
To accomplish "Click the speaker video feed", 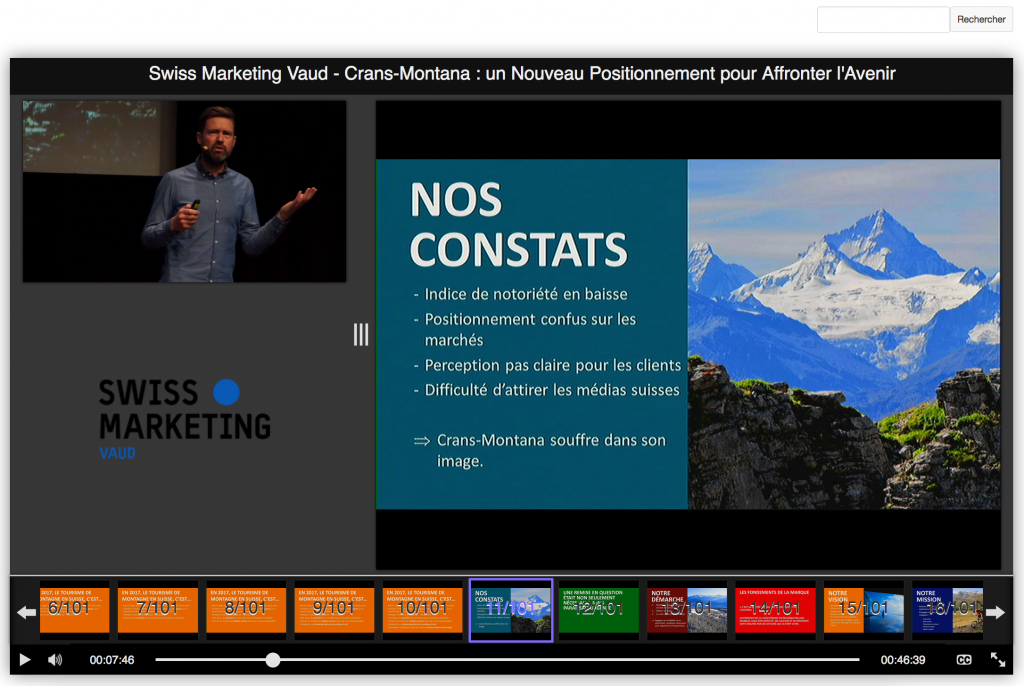I will (184, 191).
